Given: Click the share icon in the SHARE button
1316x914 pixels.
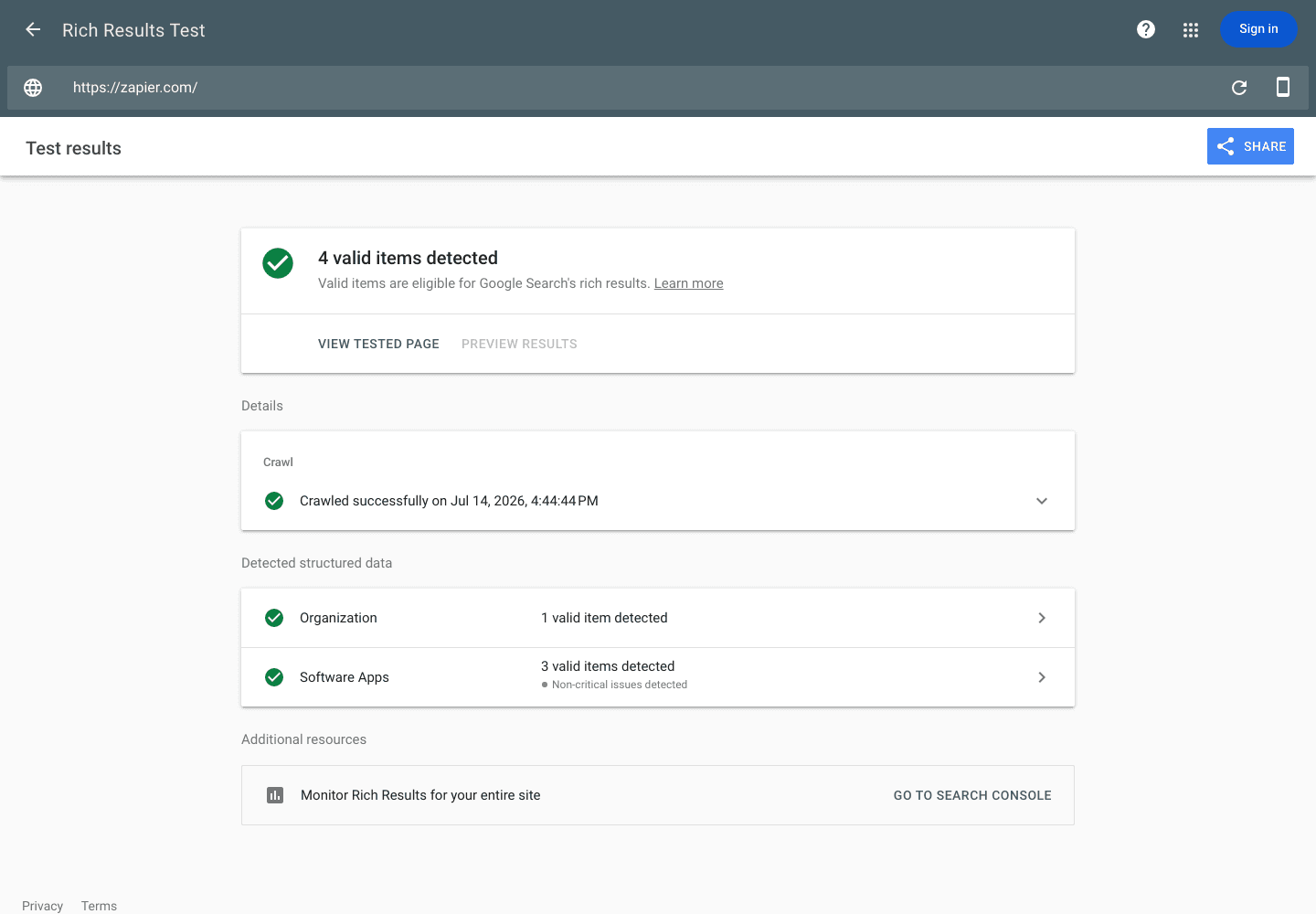Looking at the screenshot, I should click(x=1226, y=146).
